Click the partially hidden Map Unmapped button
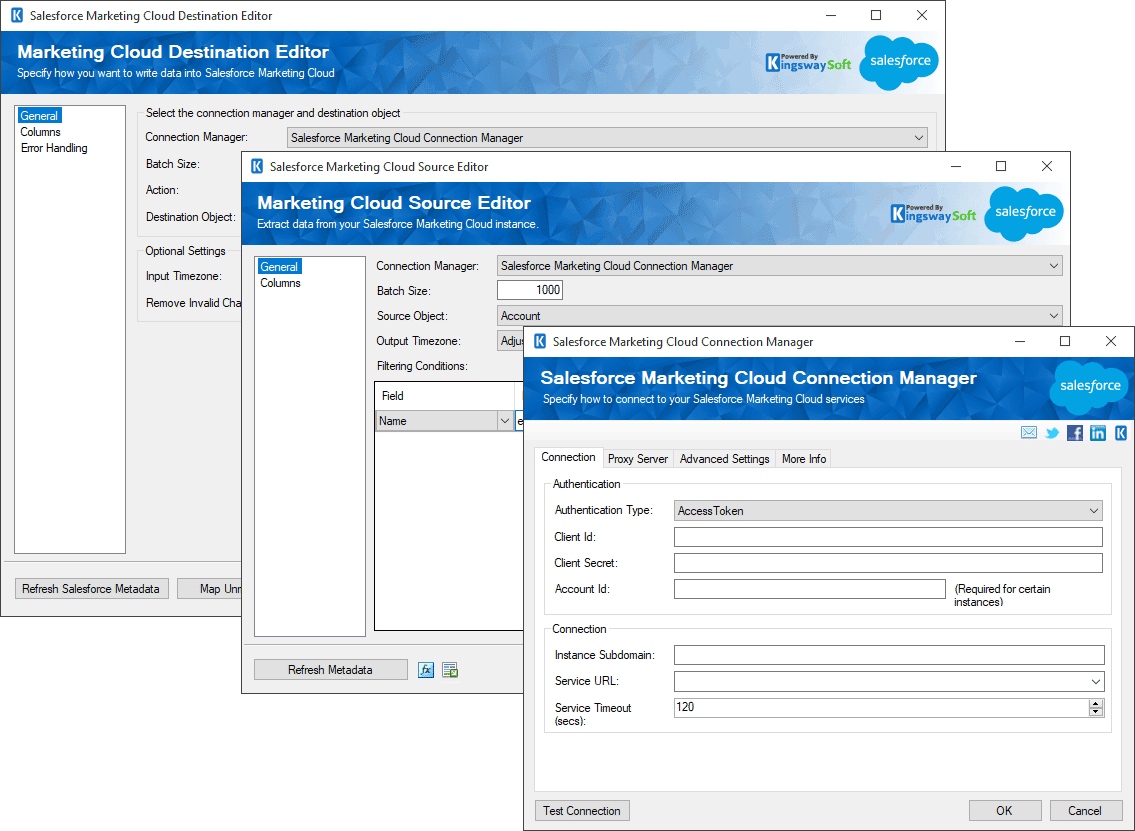 click(x=209, y=589)
